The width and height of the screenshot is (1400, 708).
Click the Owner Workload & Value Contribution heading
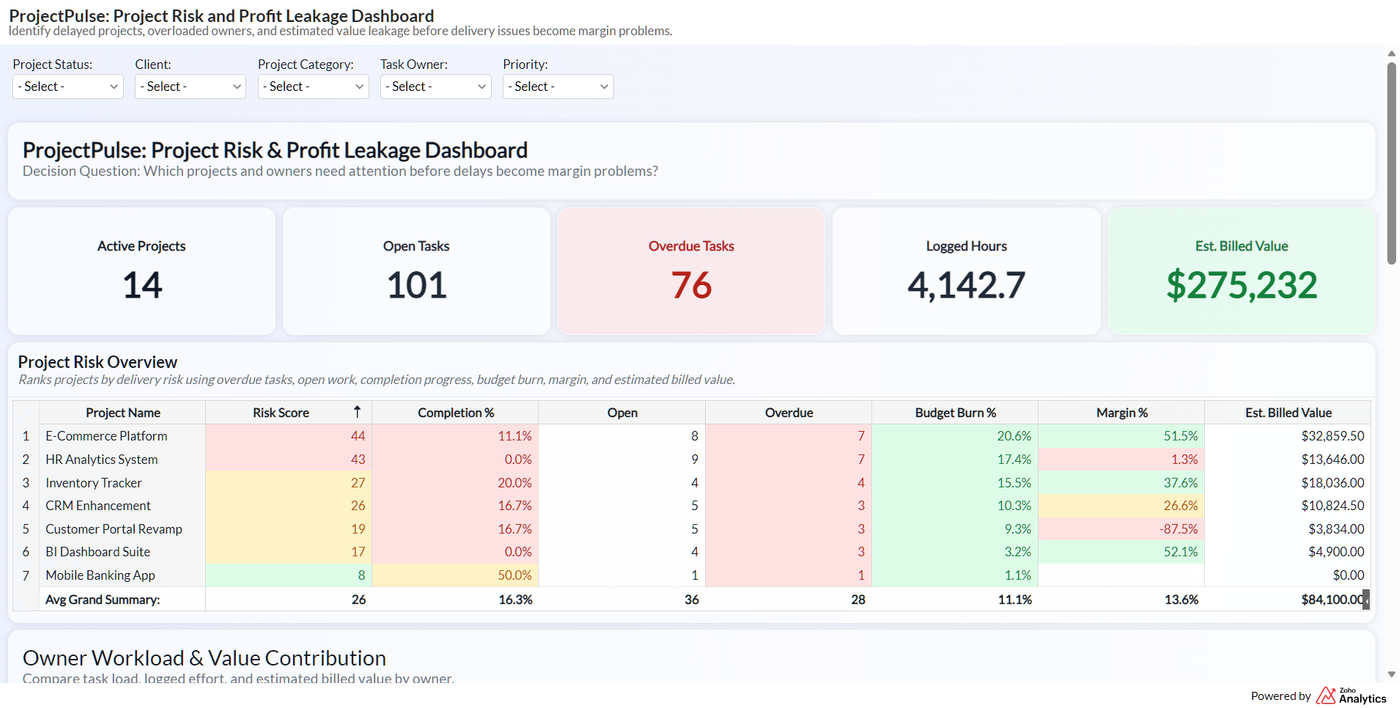click(x=204, y=658)
